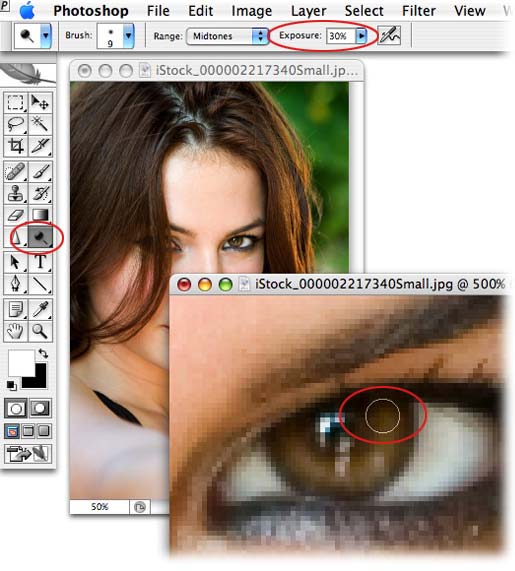Open the Filter menu
This screenshot has height=571, width=515.
click(x=418, y=11)
